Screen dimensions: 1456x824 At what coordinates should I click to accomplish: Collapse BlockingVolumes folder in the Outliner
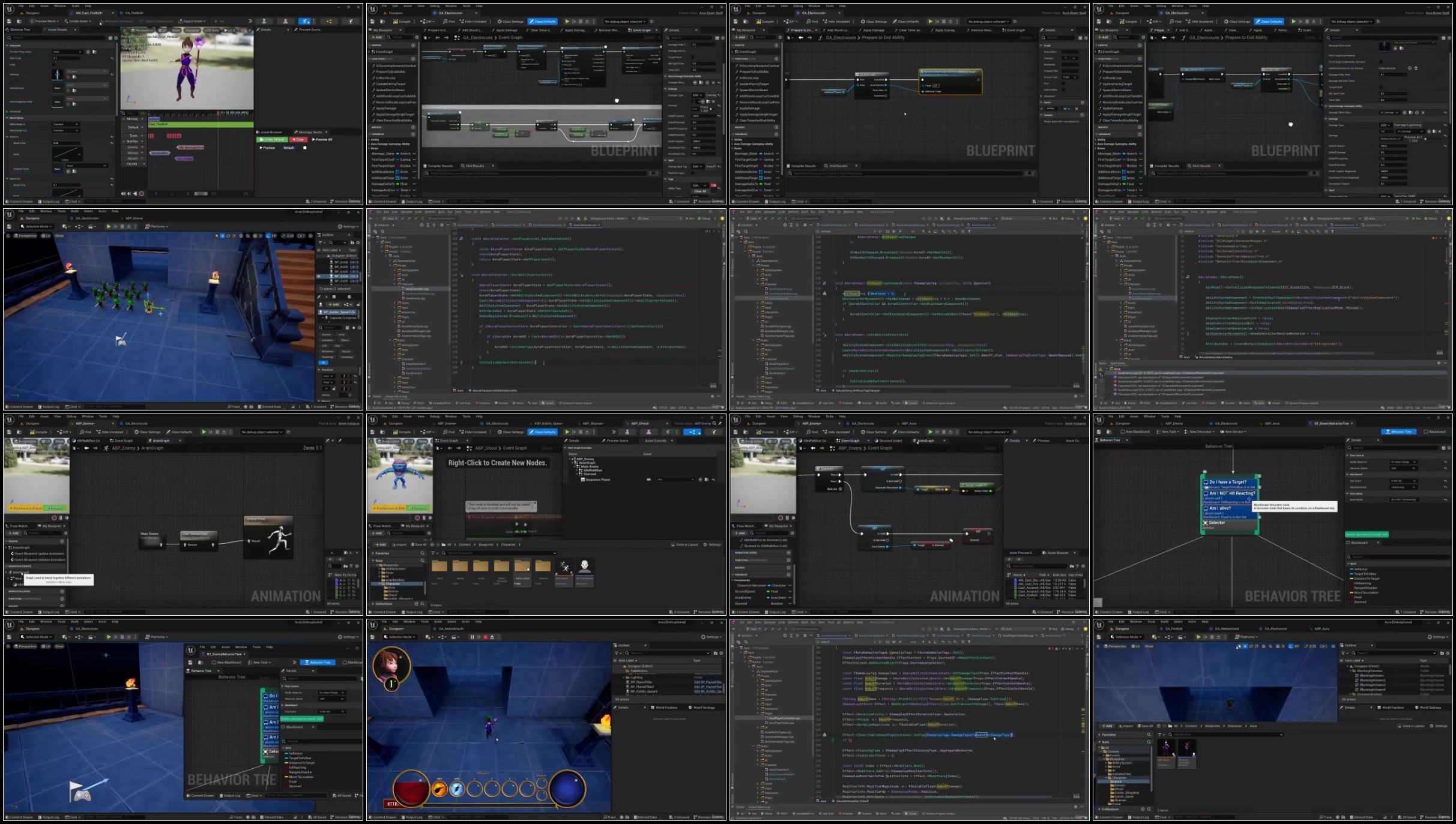tap(1352, 671)
